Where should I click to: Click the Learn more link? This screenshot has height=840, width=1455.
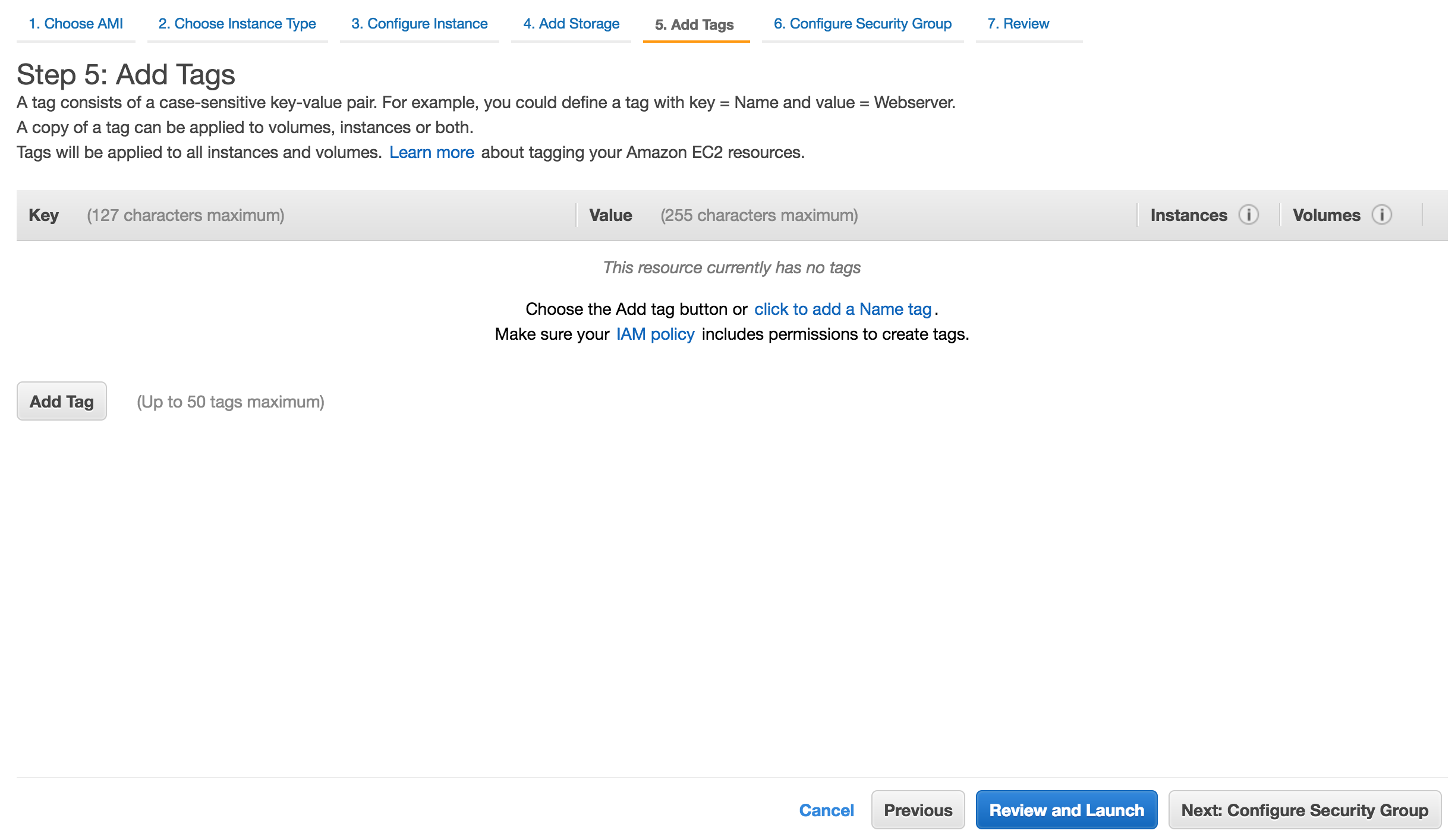coord(432,153)
